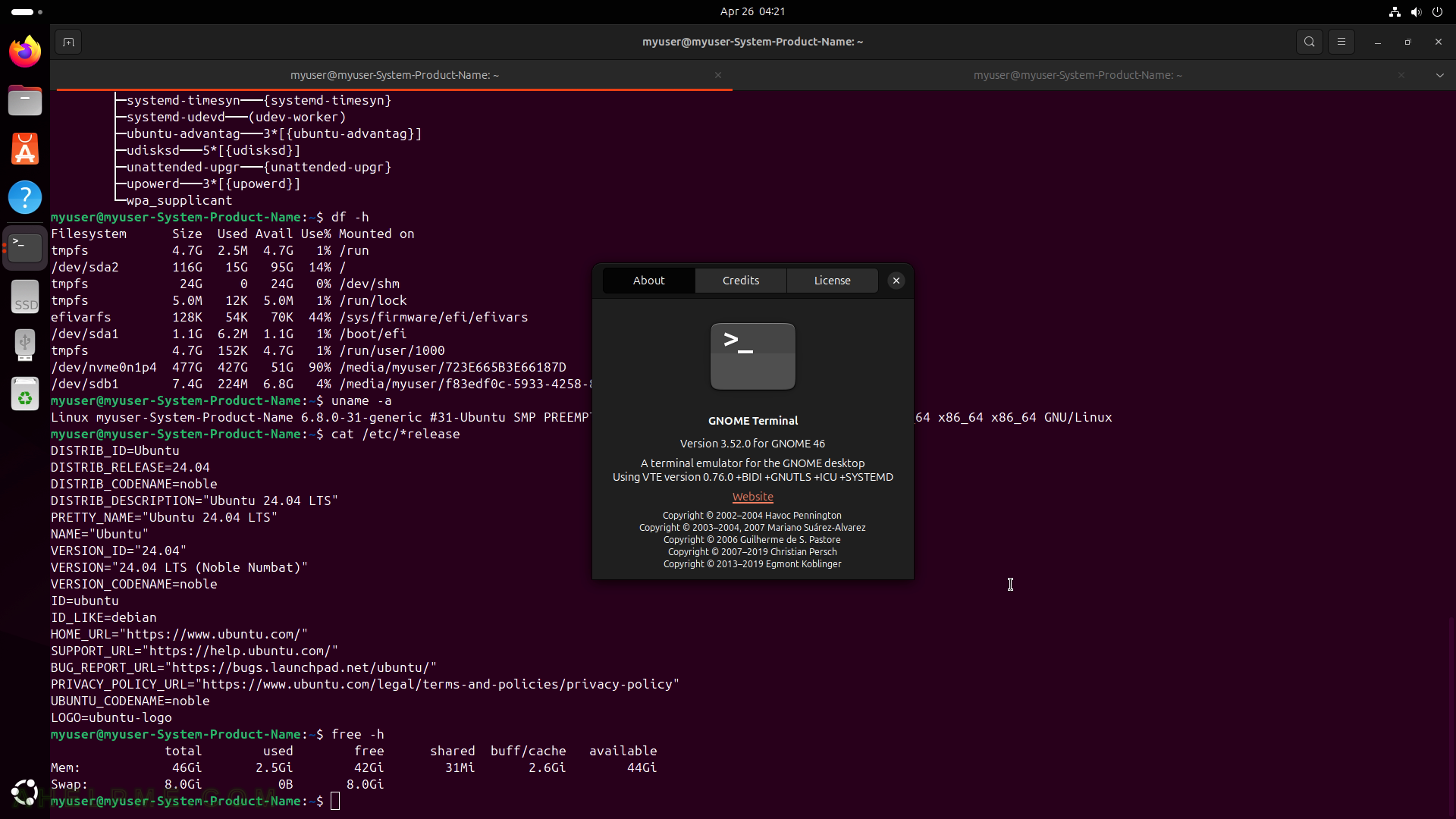Image resolution: width=1456 pixels, height=819 pixels.
Task: Click the /dev/sda1 /boot/efi row
Action: 229,334
